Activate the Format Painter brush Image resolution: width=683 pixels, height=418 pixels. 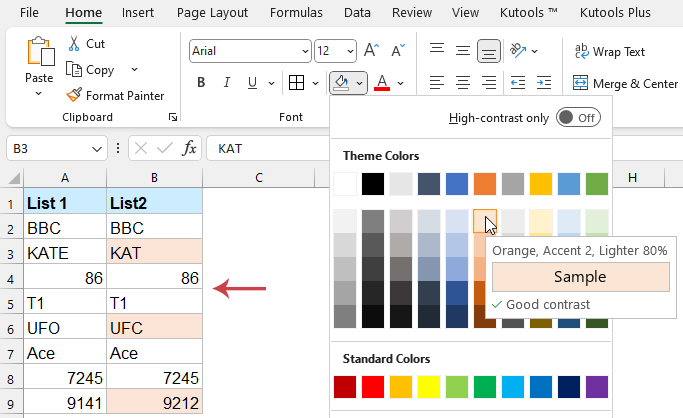(74, 95)
